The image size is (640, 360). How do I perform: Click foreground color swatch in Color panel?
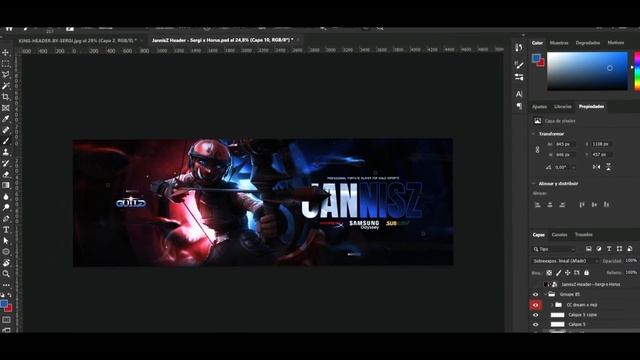pos(536,58)
